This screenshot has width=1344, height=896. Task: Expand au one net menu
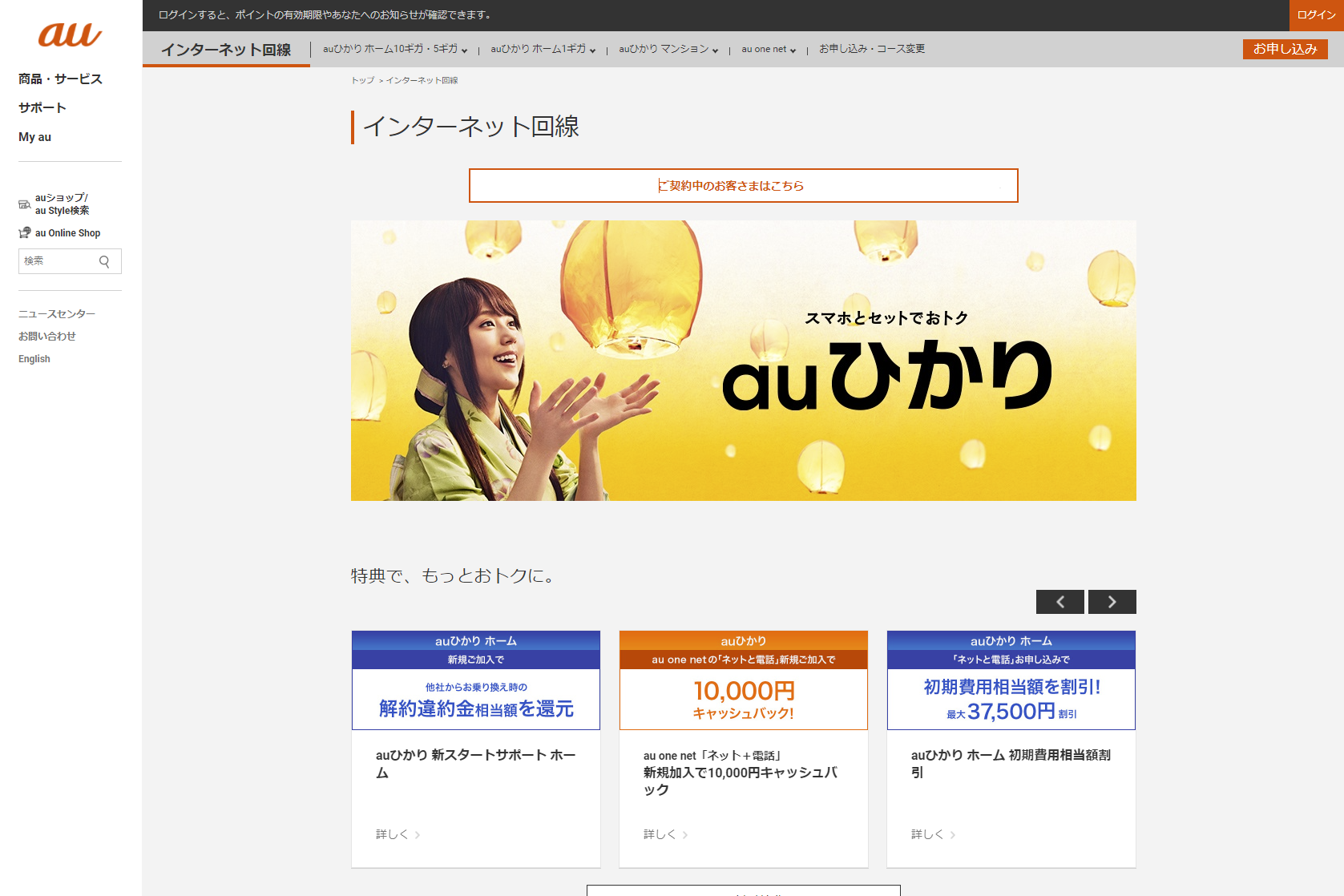click(x=769, y=49)
